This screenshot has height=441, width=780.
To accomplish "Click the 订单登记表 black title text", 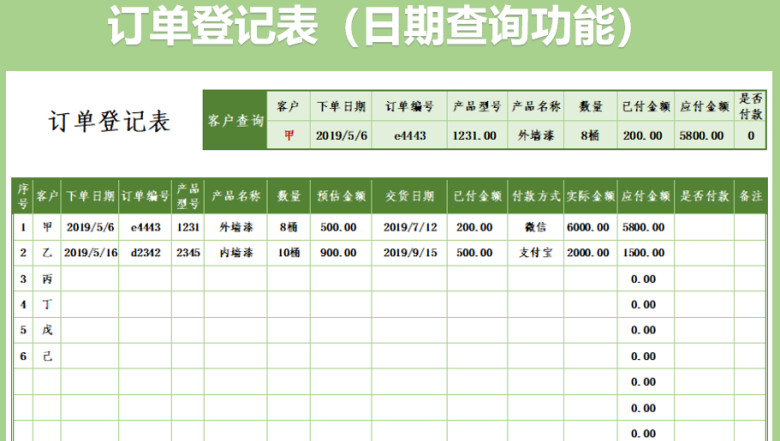I will point(109,121).
